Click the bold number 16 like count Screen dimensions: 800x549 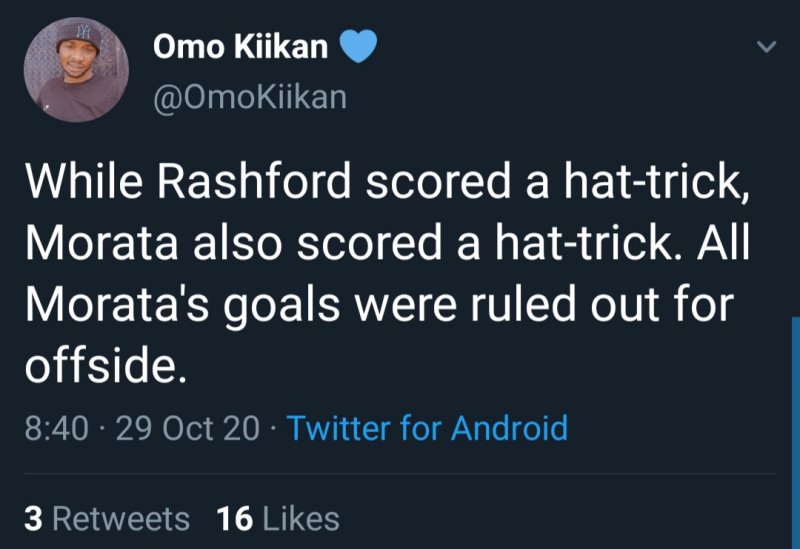click(x=233, y=519)
